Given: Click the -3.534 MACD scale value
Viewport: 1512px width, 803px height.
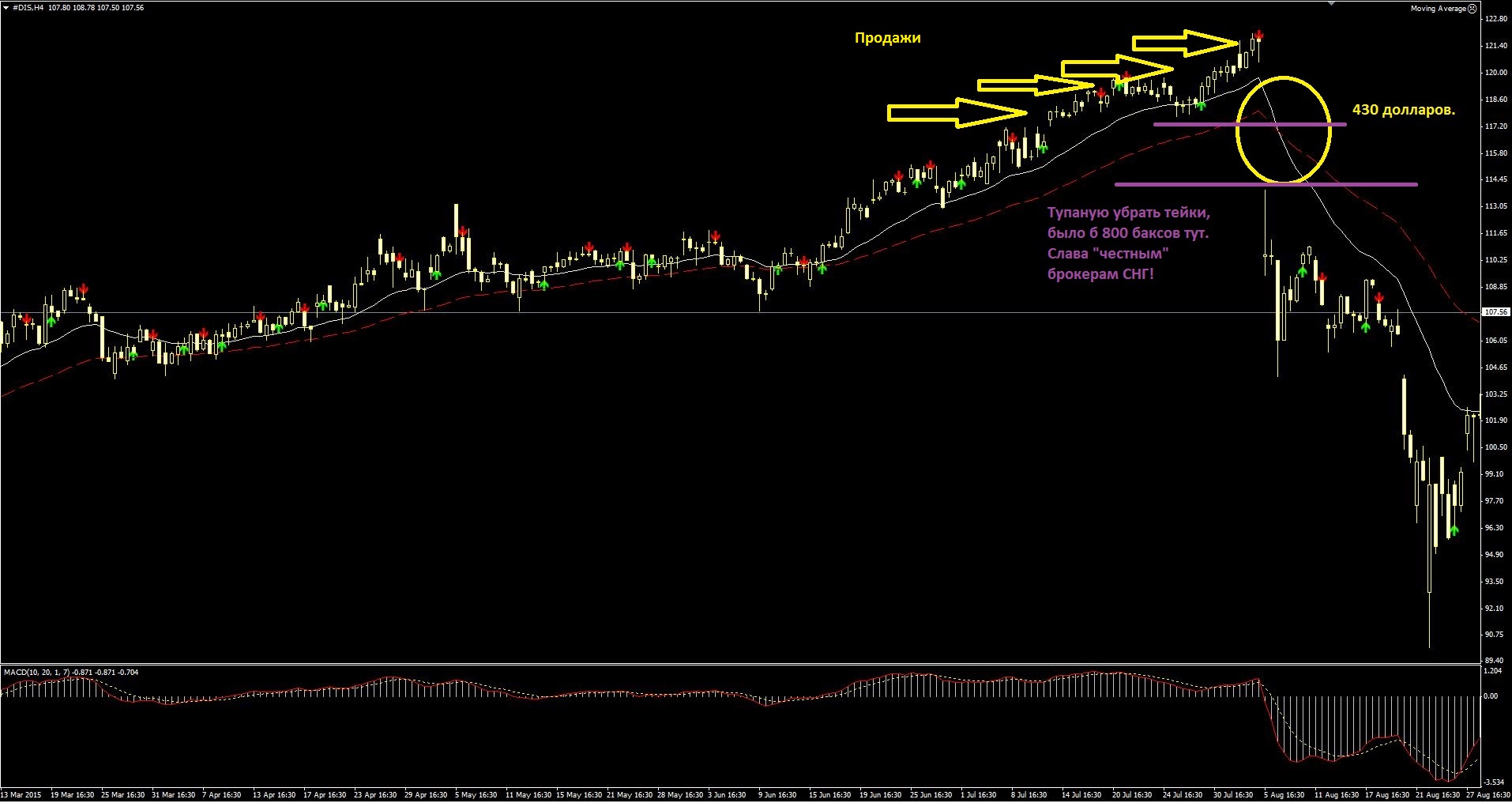Looking at the screenshot, I should click(x=1493, y=782).
